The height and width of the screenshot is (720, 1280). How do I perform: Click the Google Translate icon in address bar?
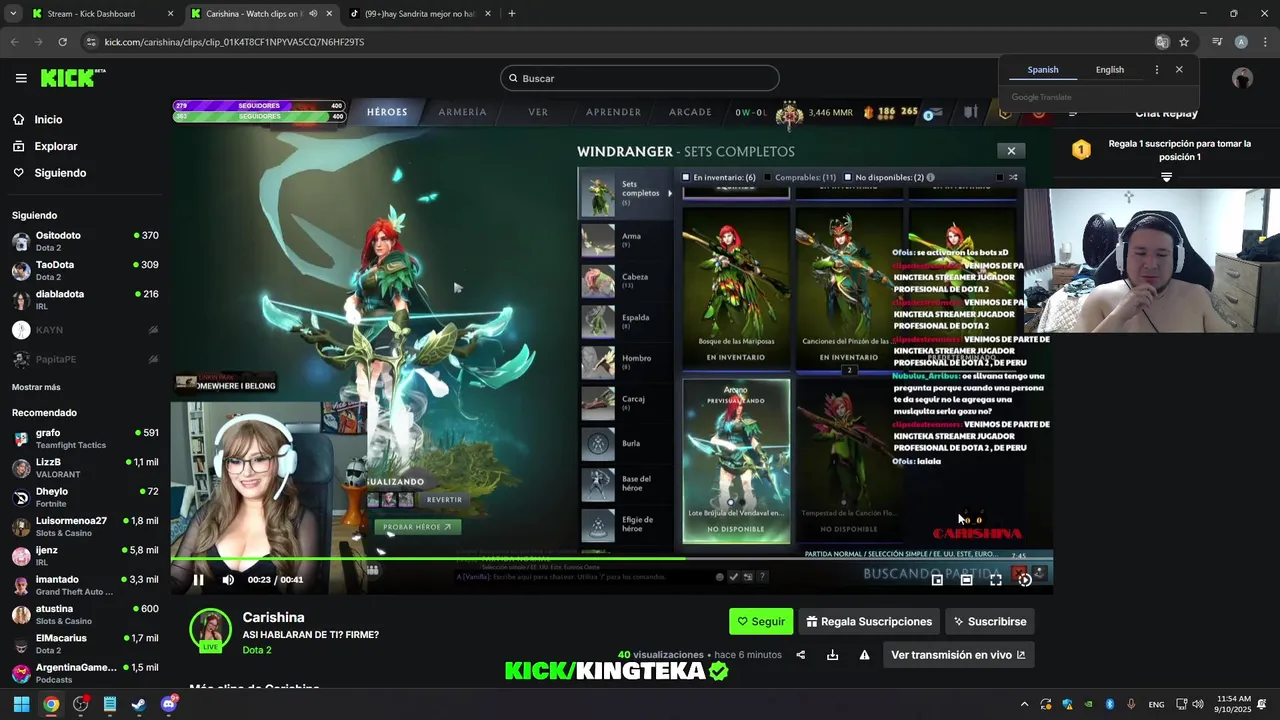click(x=1162, y=42)
